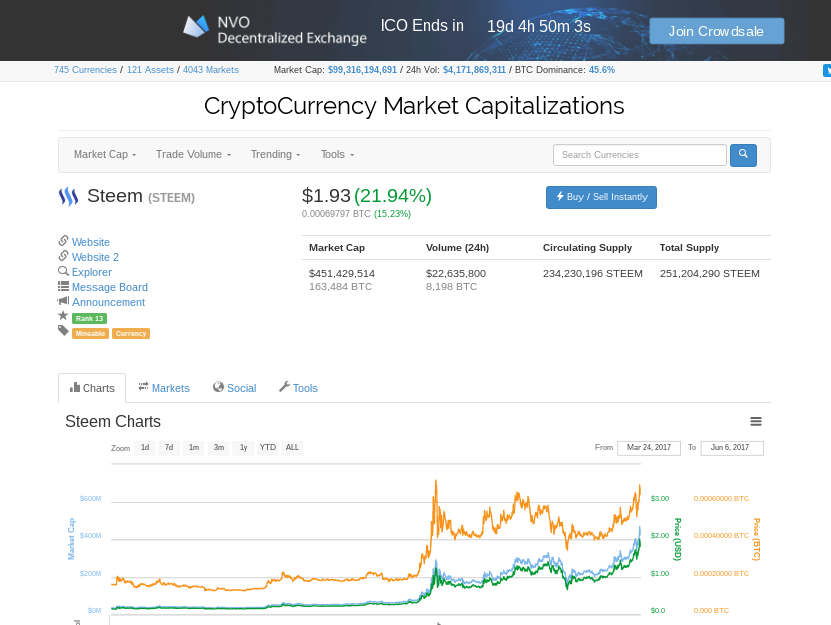The width and height of the screenshot is (831, 625).
Task: Click the Mineable tag badge
Action: (x=90, y=333)
